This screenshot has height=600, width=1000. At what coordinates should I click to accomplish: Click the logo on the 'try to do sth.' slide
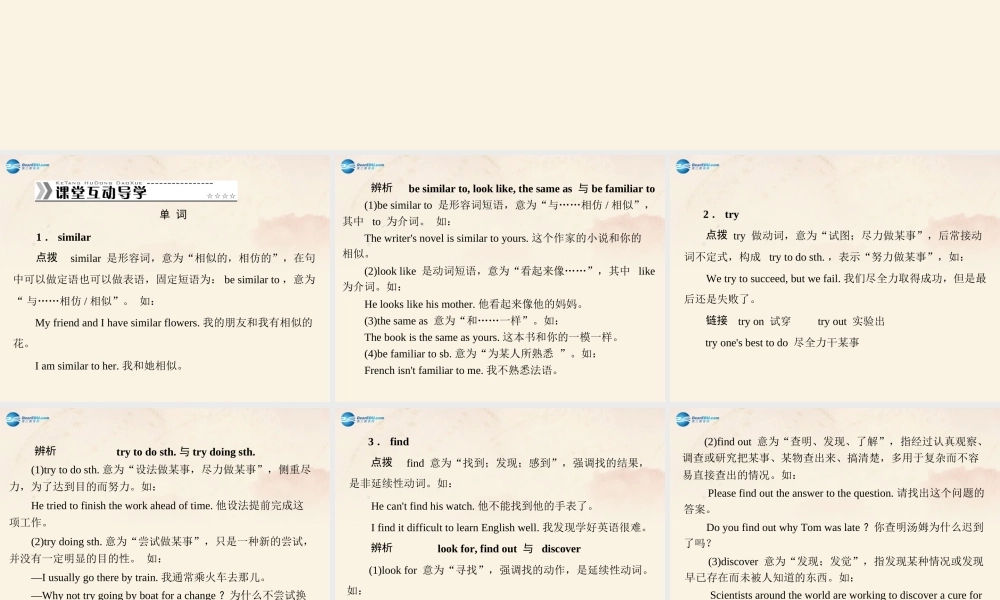point(27,419)
